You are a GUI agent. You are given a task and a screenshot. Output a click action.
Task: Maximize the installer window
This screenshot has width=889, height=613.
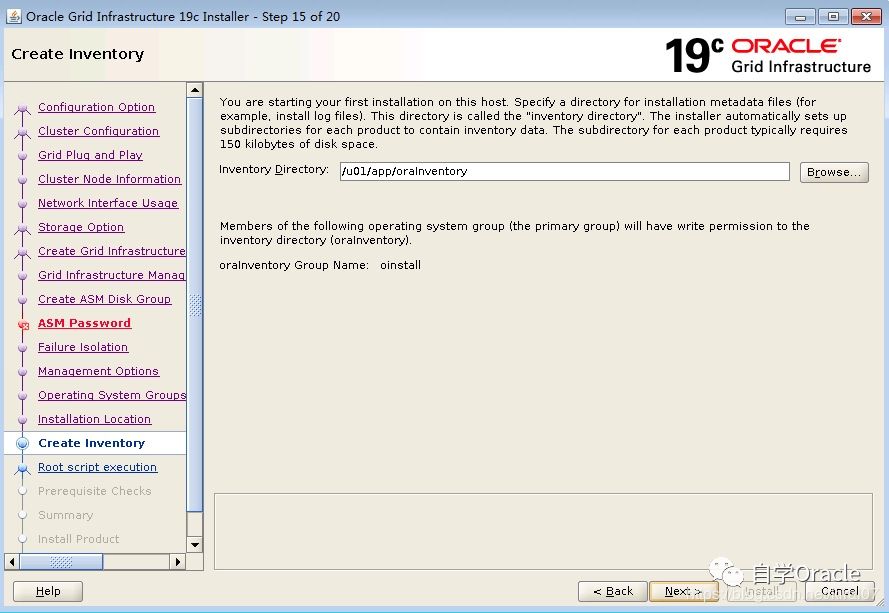(833, 16)
